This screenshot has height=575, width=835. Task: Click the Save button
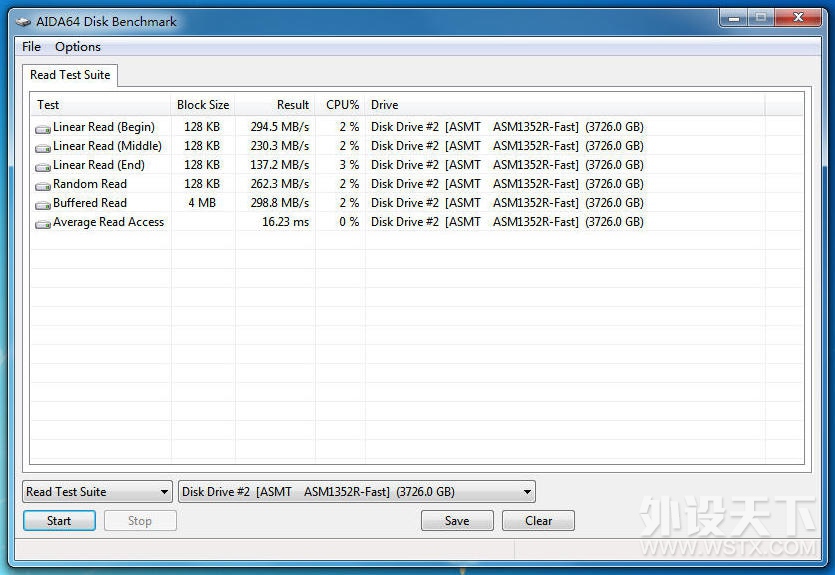457,521
